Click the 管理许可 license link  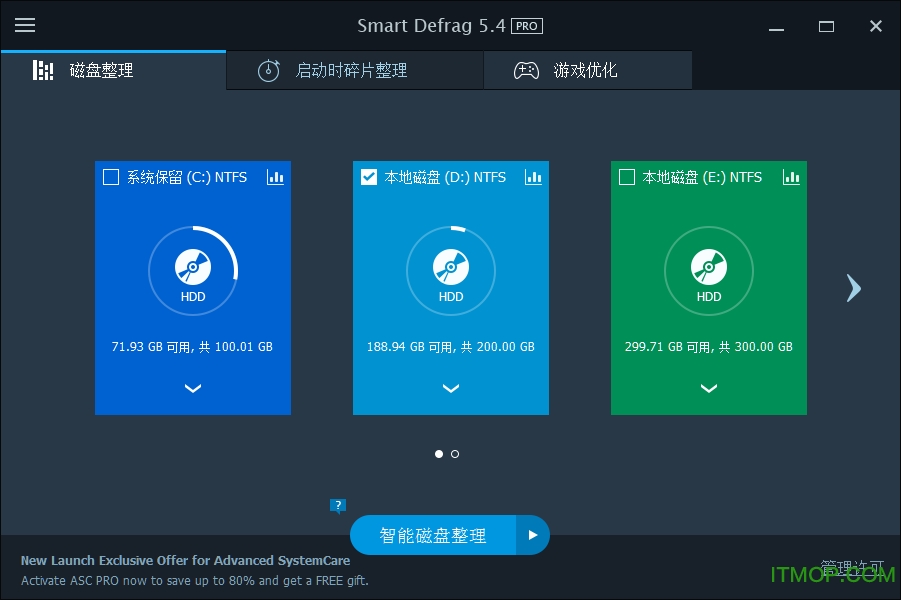852,568
